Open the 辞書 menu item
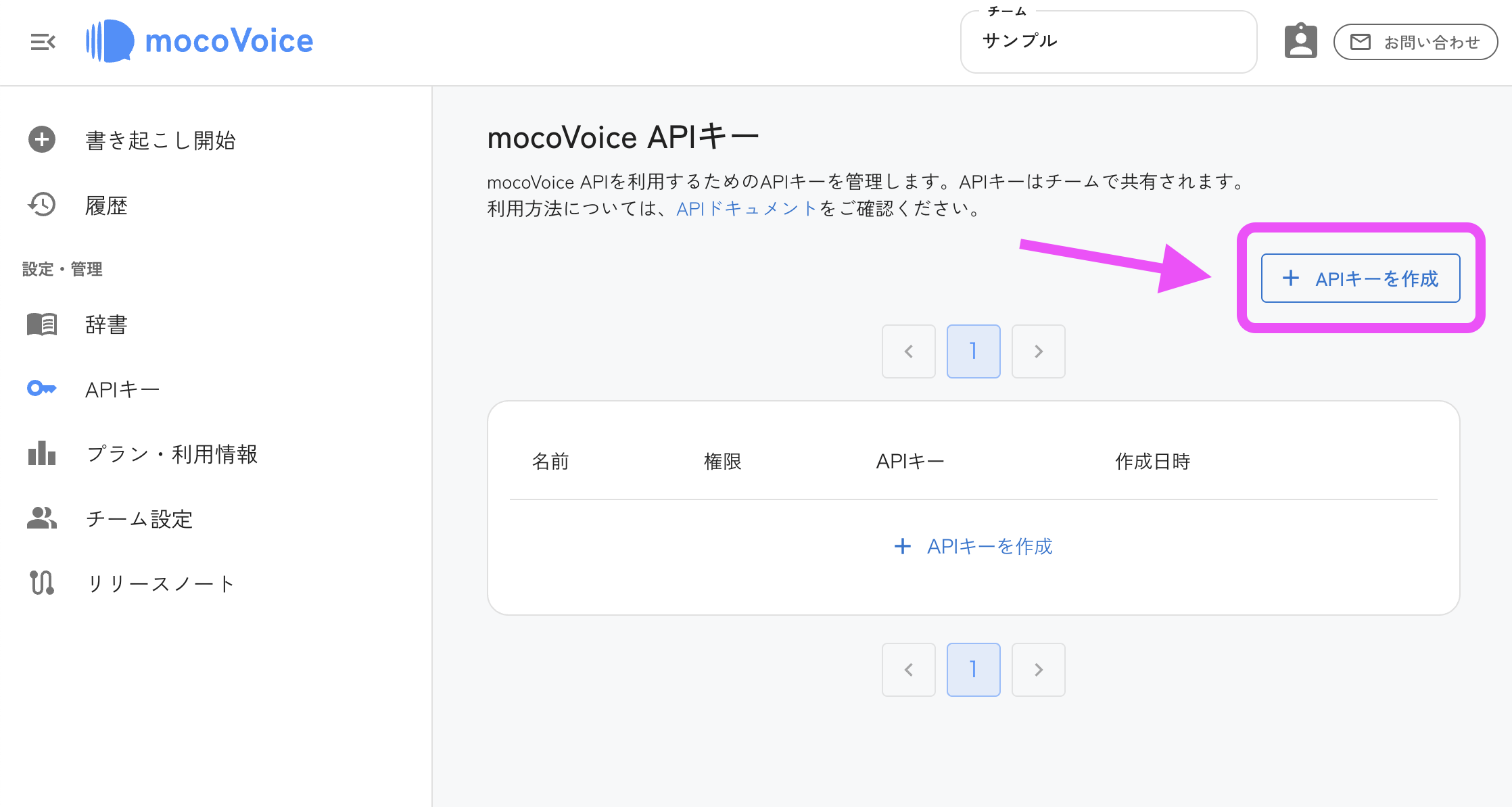The width and height of the screenshot is (1512, 807). (106, 324)
